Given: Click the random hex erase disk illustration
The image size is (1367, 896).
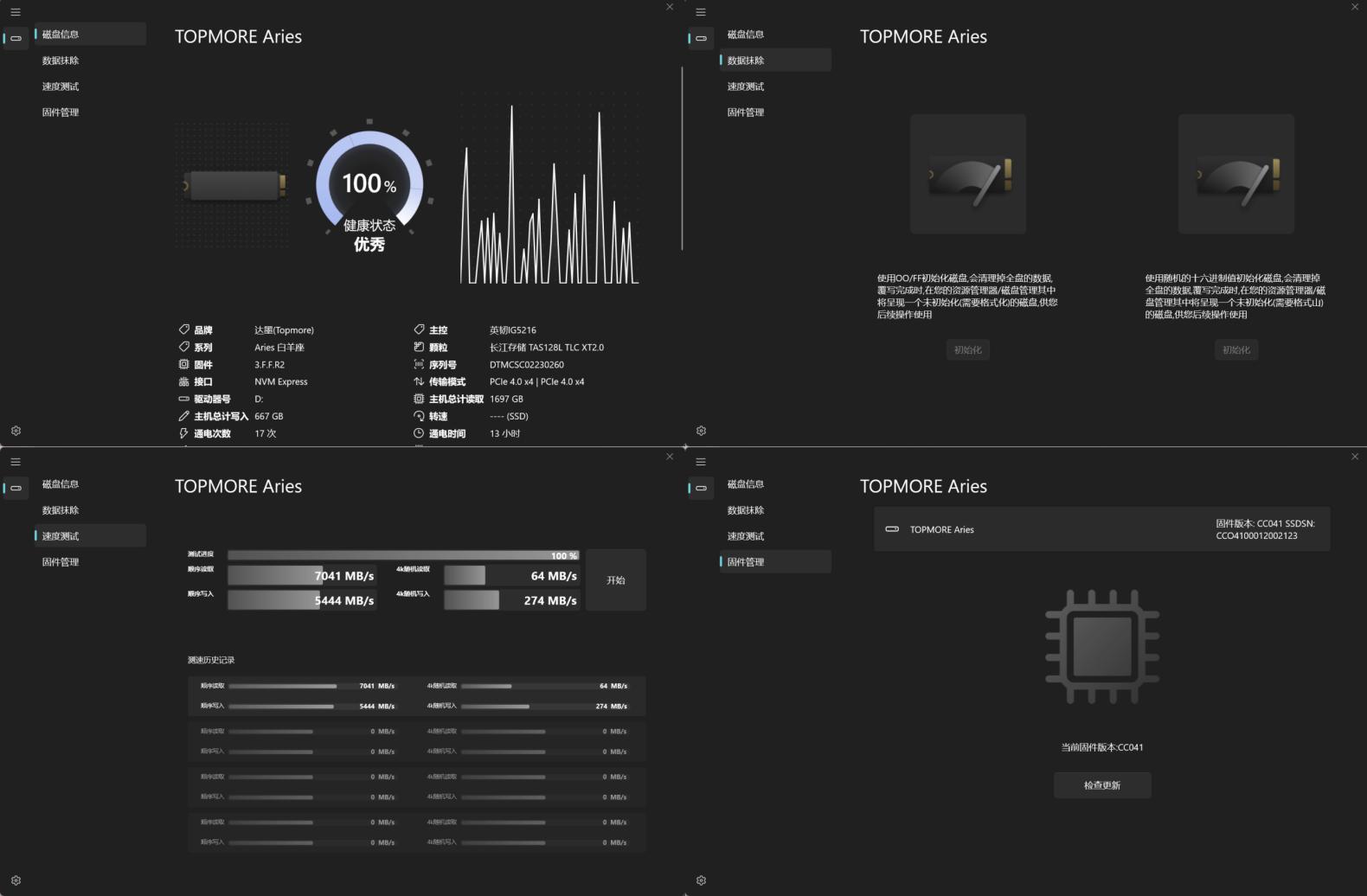Looking at the screenshot, I should tap(1235, 174).
